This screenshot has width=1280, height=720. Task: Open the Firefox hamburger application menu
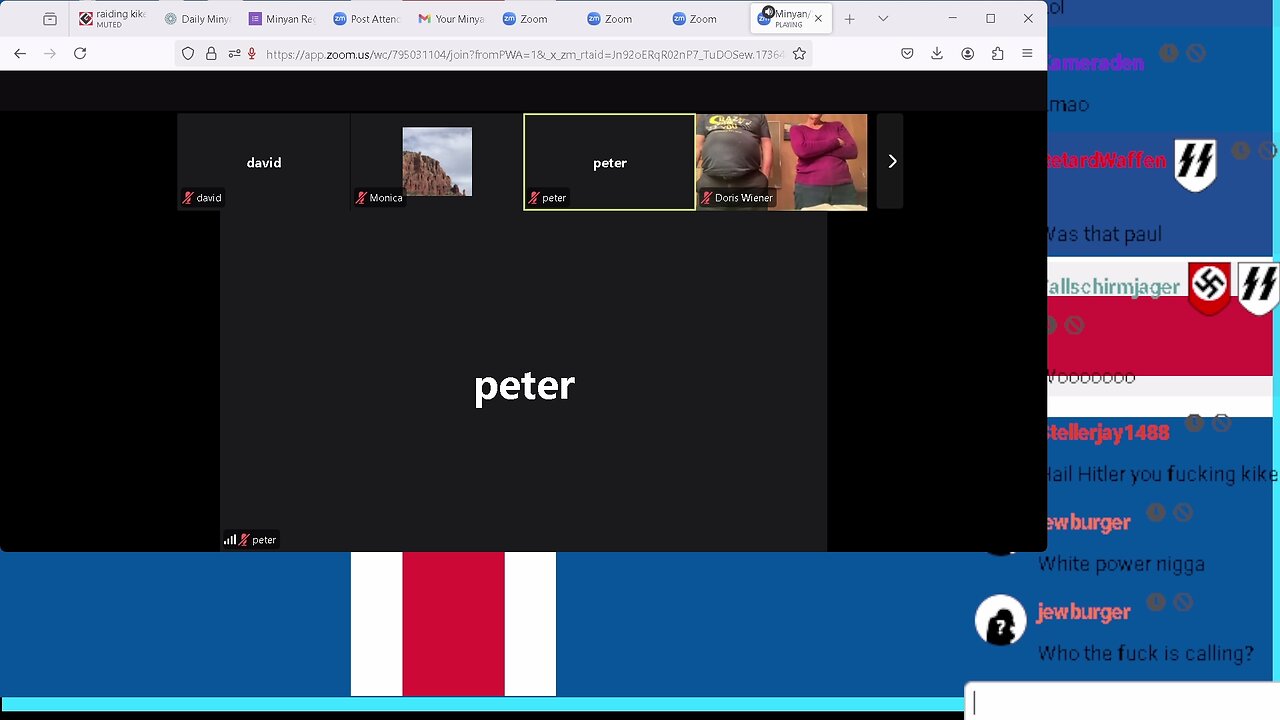point(1027,54)
